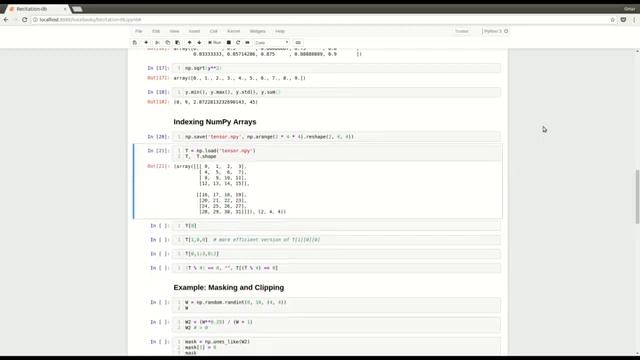The image size is (640, 360).
Task: Click the Out[21] output prompt
Action: pos(158,166)
